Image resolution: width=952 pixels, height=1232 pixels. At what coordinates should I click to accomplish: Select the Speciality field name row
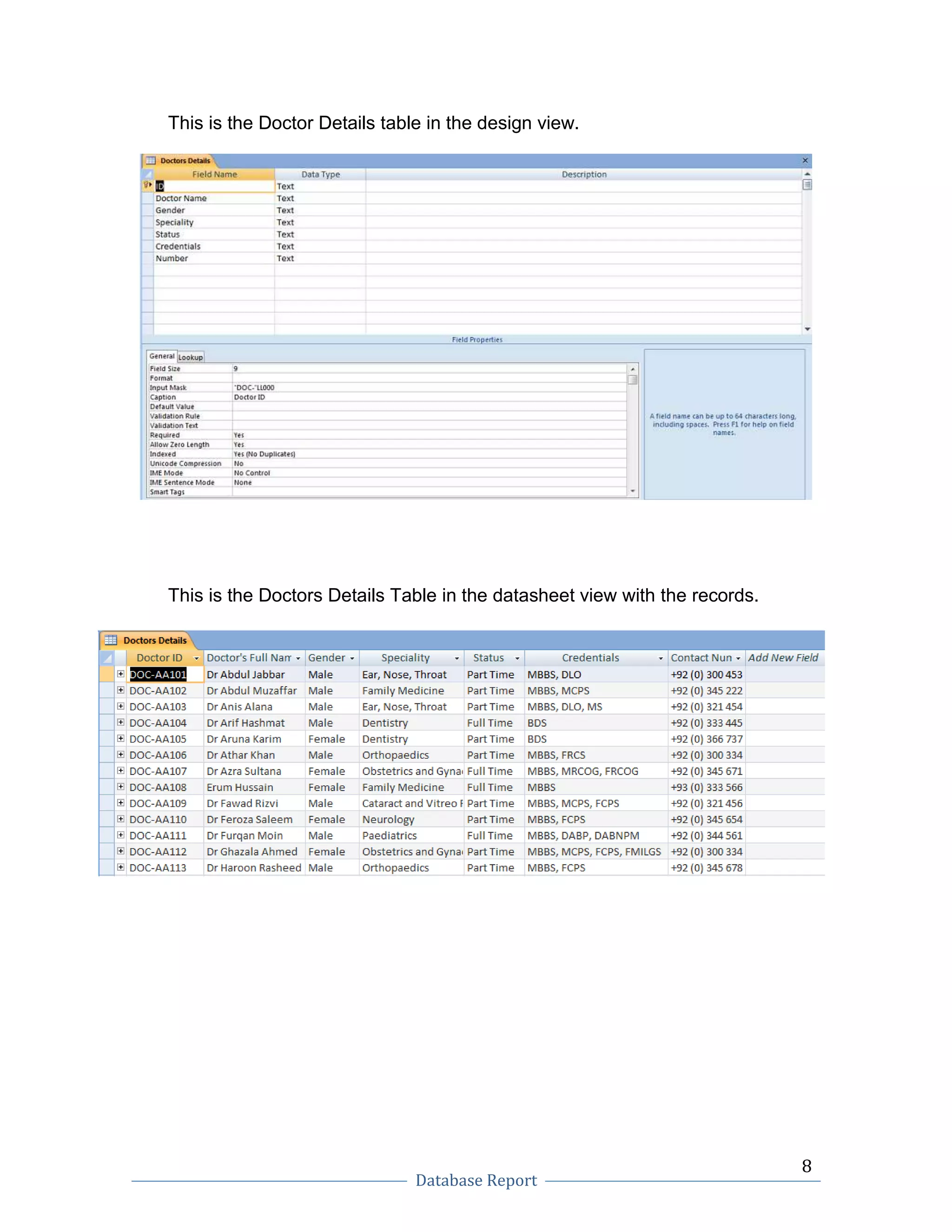(214, 222)
